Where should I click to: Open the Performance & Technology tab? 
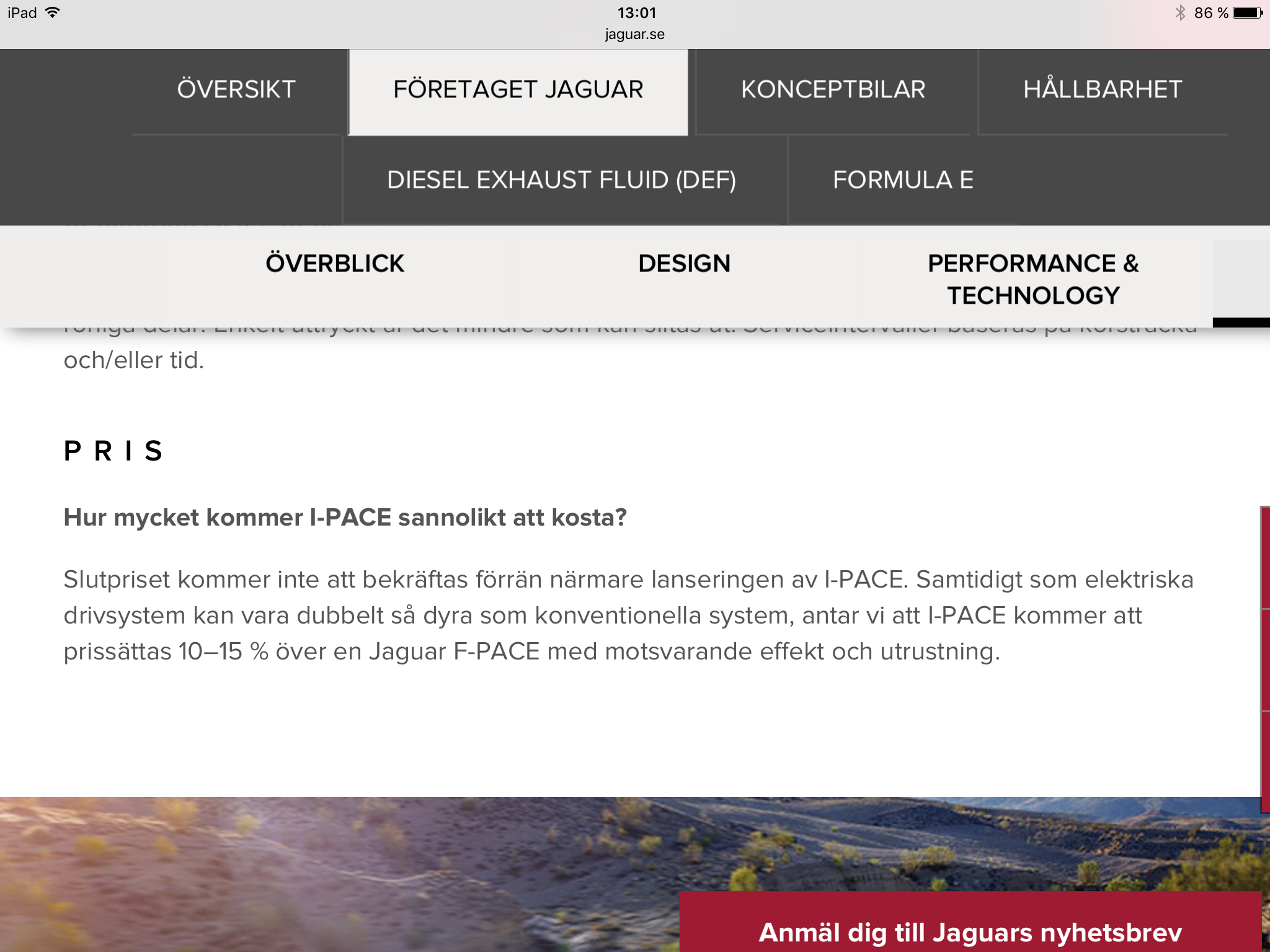point(1033,279)
